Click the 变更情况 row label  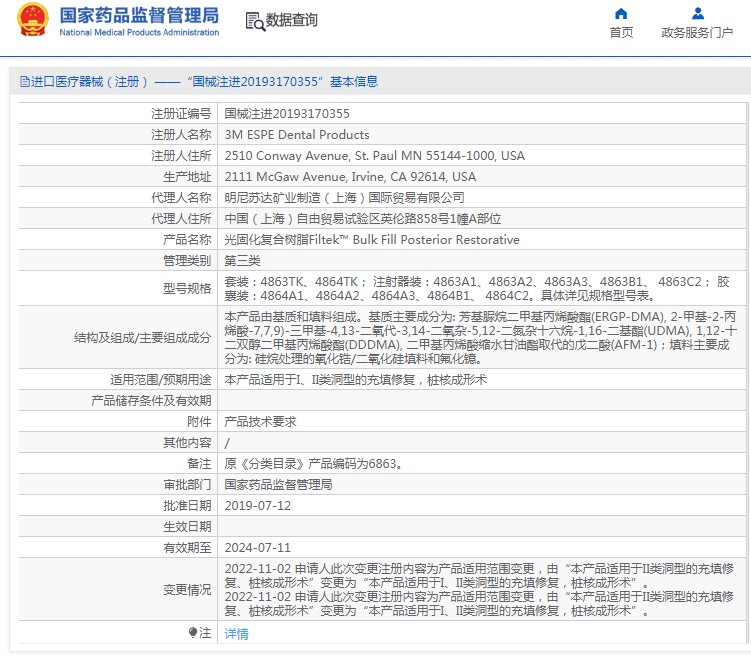(187, 590)
